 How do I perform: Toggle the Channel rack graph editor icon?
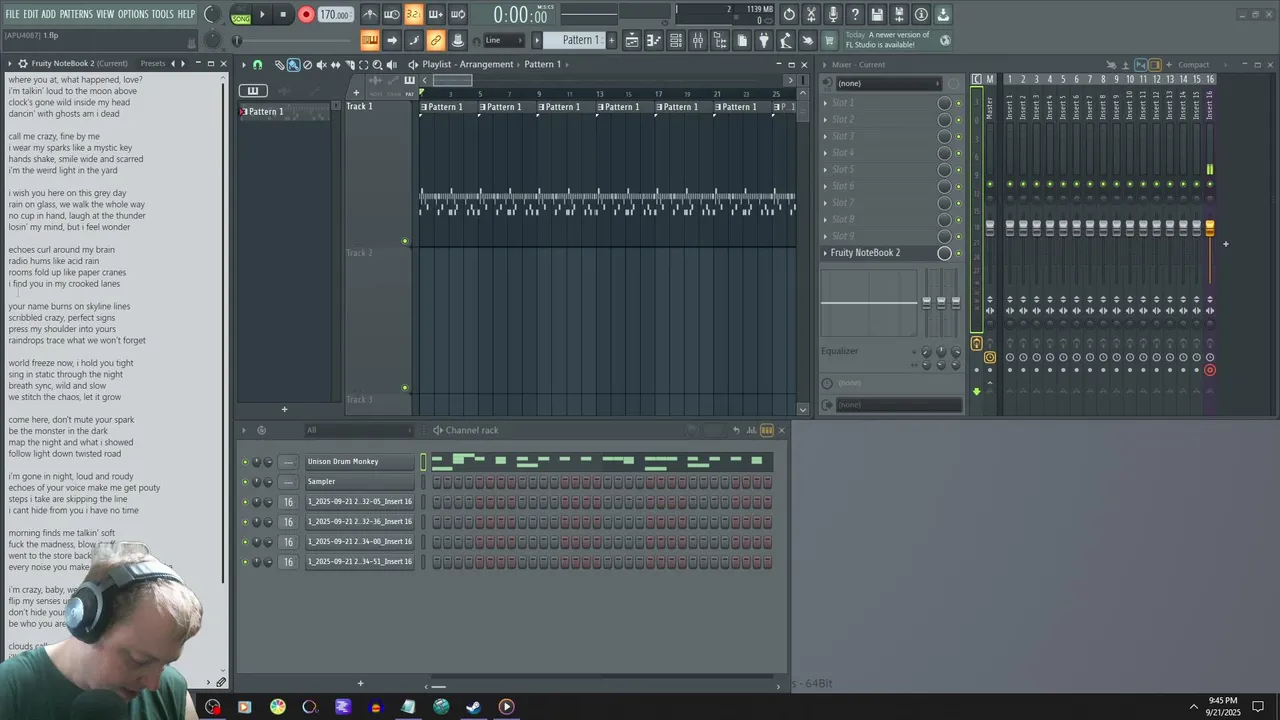pos(751,430)
